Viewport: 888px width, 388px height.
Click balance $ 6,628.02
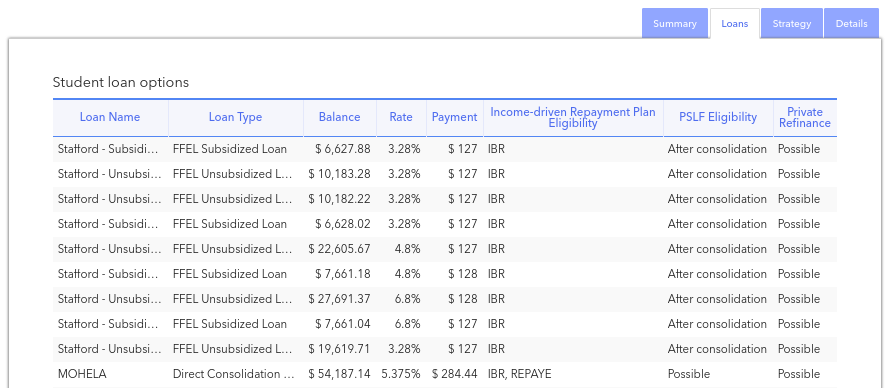point(344,224)
